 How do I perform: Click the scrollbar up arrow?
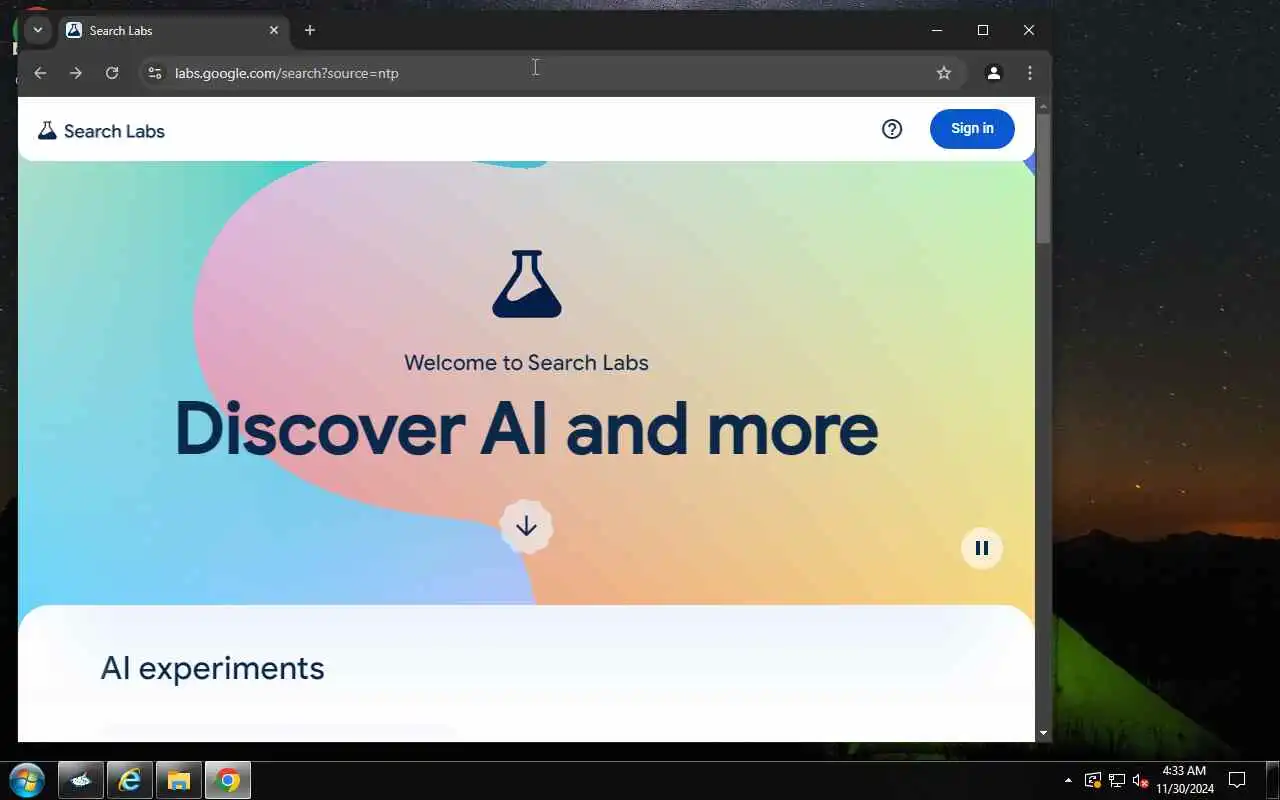tap(1044, 105)
